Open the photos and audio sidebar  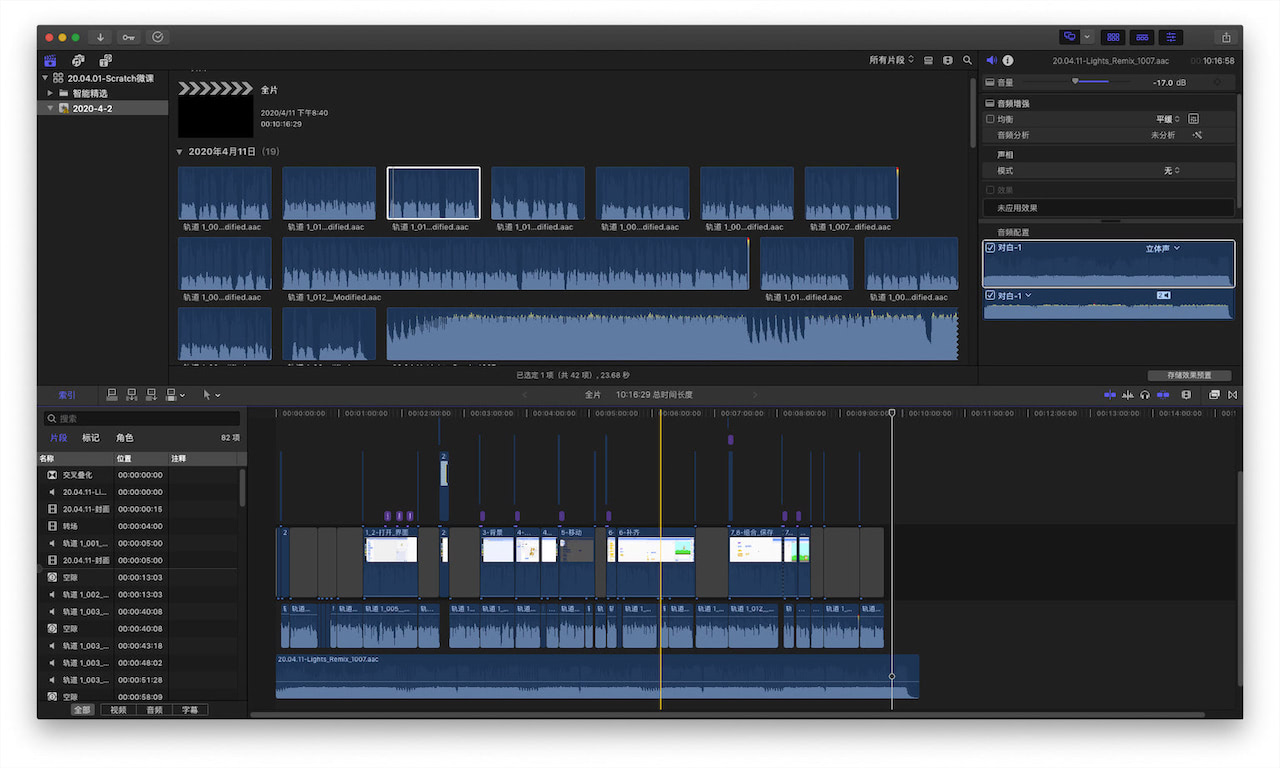78,61
